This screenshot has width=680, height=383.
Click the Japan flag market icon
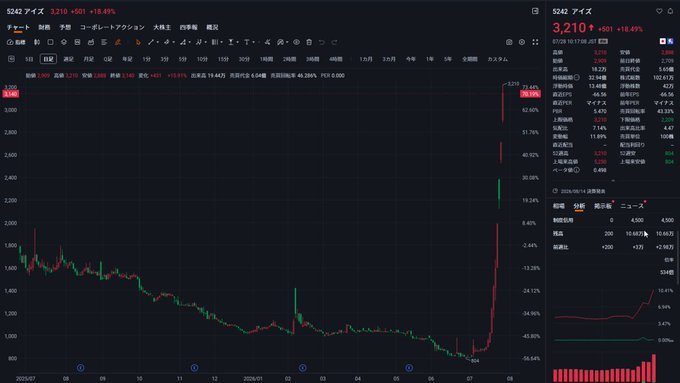point(663,41)
